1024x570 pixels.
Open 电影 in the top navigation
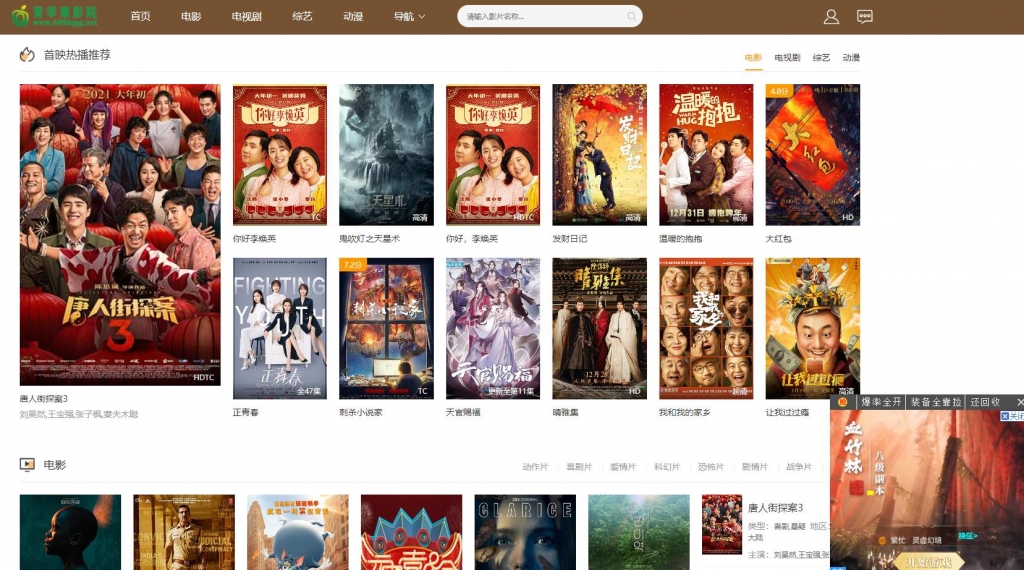pyautogui.click(x=191, y=16)
